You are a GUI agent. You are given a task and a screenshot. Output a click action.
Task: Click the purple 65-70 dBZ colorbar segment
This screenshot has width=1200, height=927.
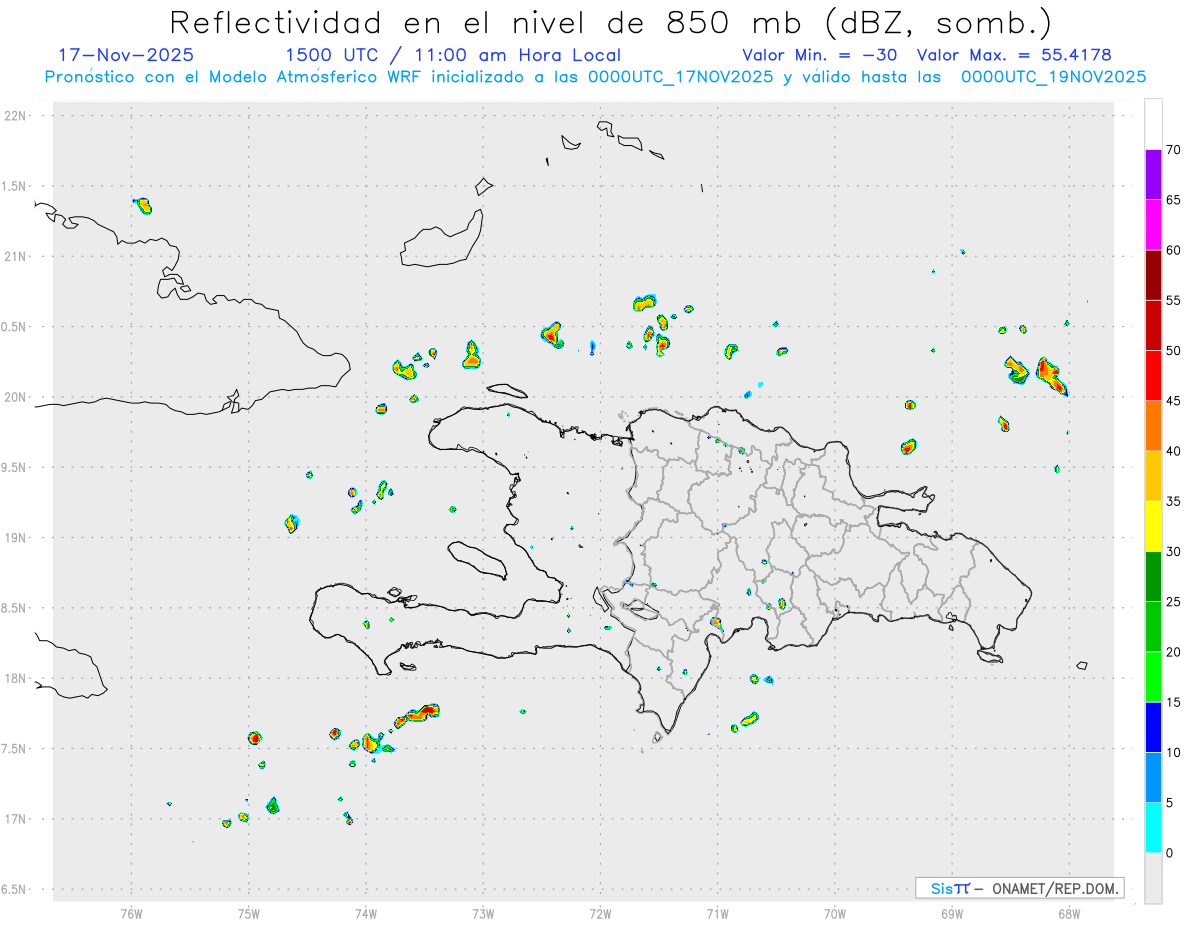pos(1153,174)
